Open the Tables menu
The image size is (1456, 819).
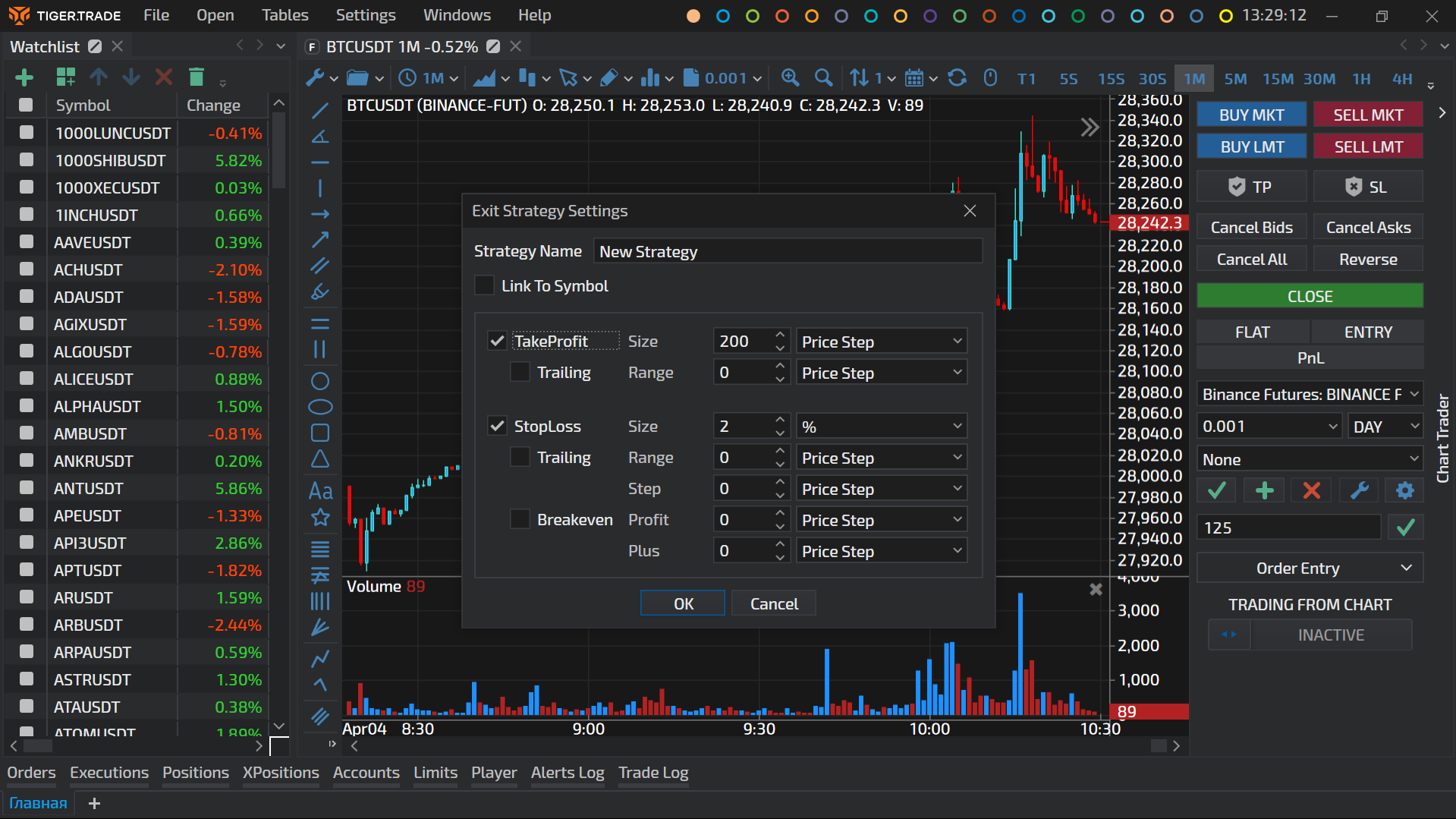(x=285, y=15)
